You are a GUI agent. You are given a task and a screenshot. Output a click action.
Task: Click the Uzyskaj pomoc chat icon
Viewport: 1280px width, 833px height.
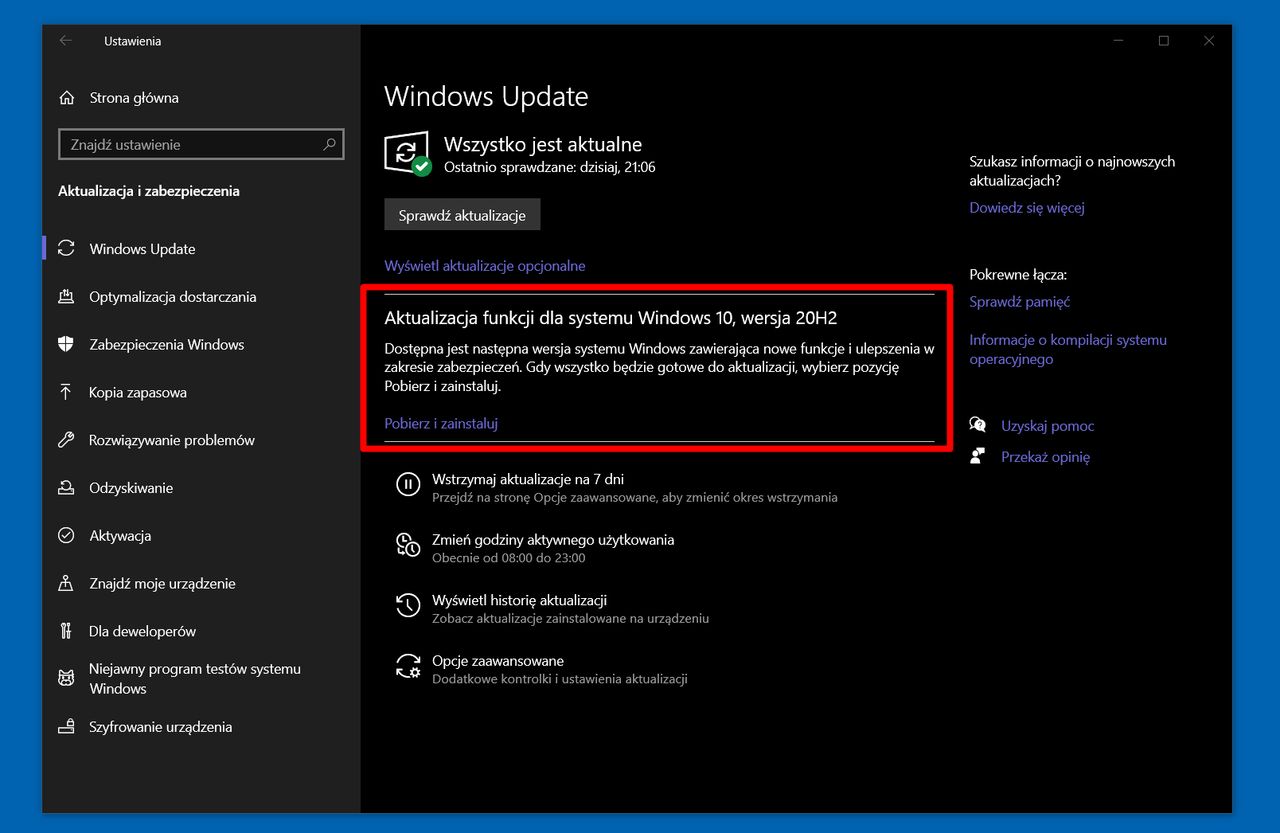(978, 425)
